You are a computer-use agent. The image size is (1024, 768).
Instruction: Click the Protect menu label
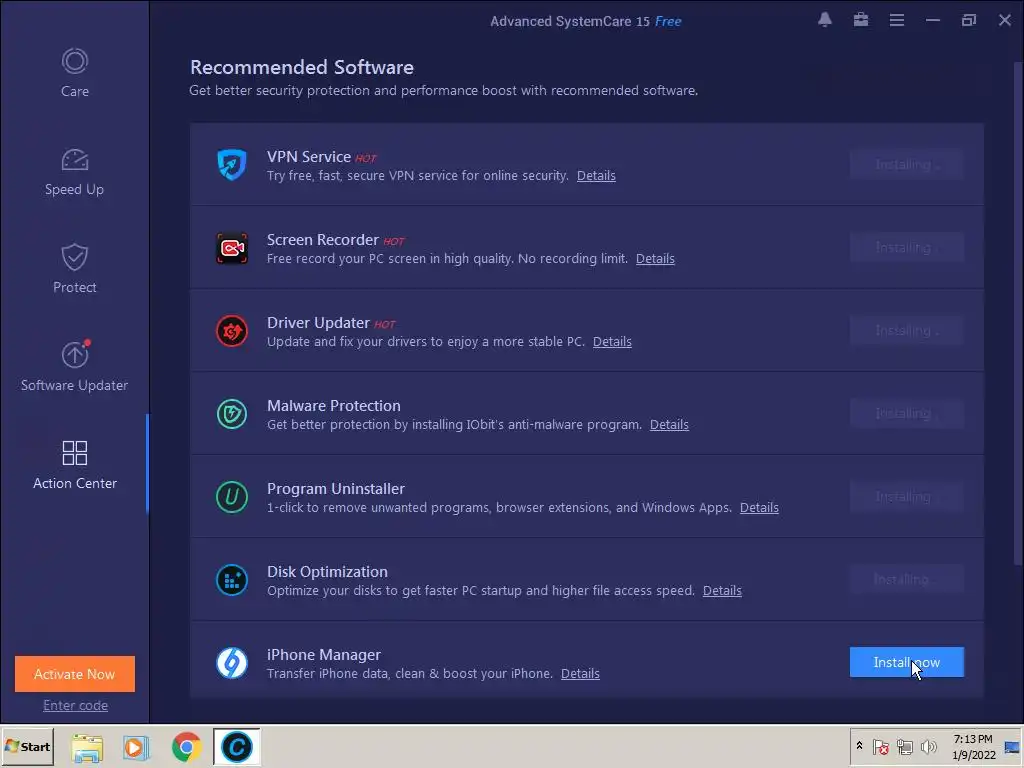[74, 287]
